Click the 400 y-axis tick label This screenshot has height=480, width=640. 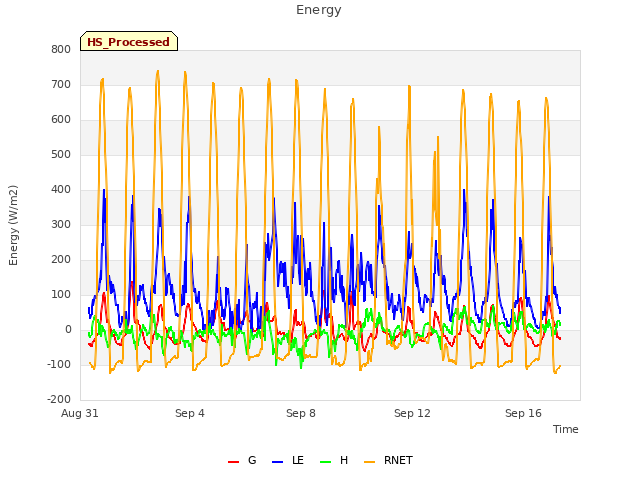(61, 190)
